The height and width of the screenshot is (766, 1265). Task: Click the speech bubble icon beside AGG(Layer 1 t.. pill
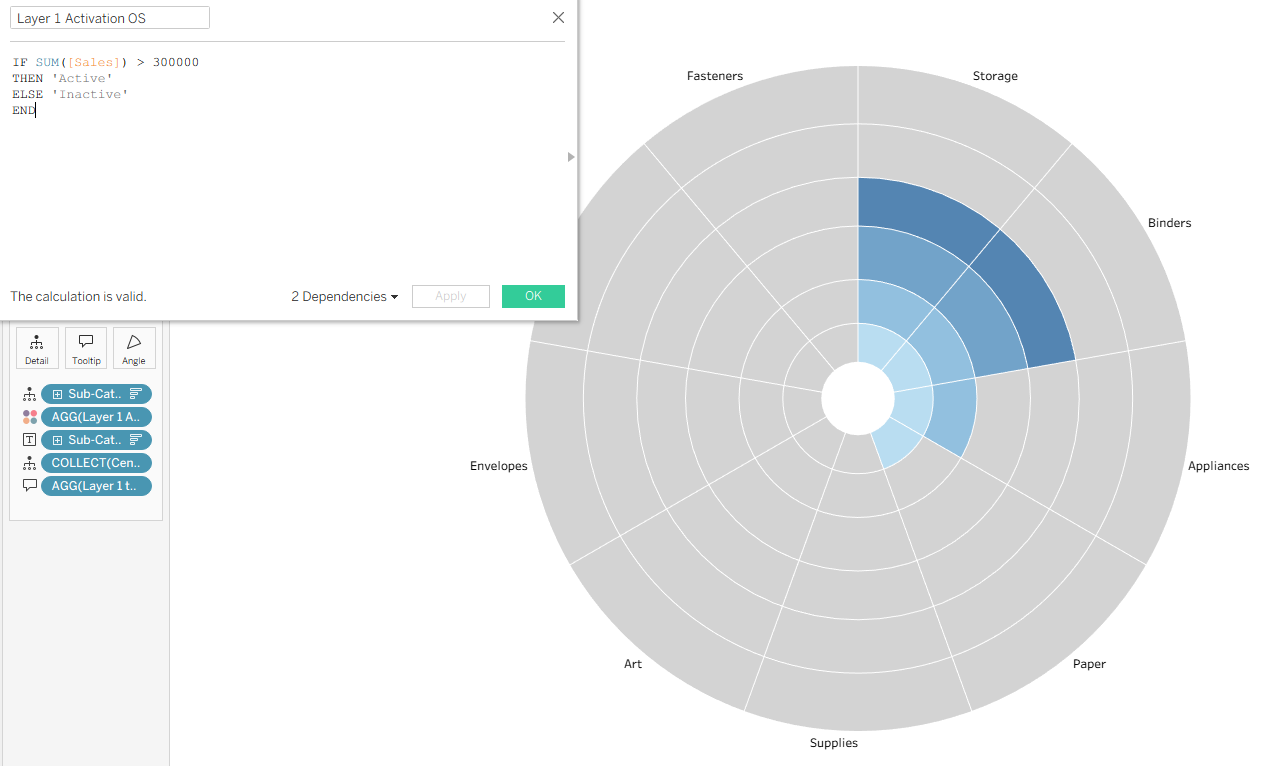tap(29, 486)
